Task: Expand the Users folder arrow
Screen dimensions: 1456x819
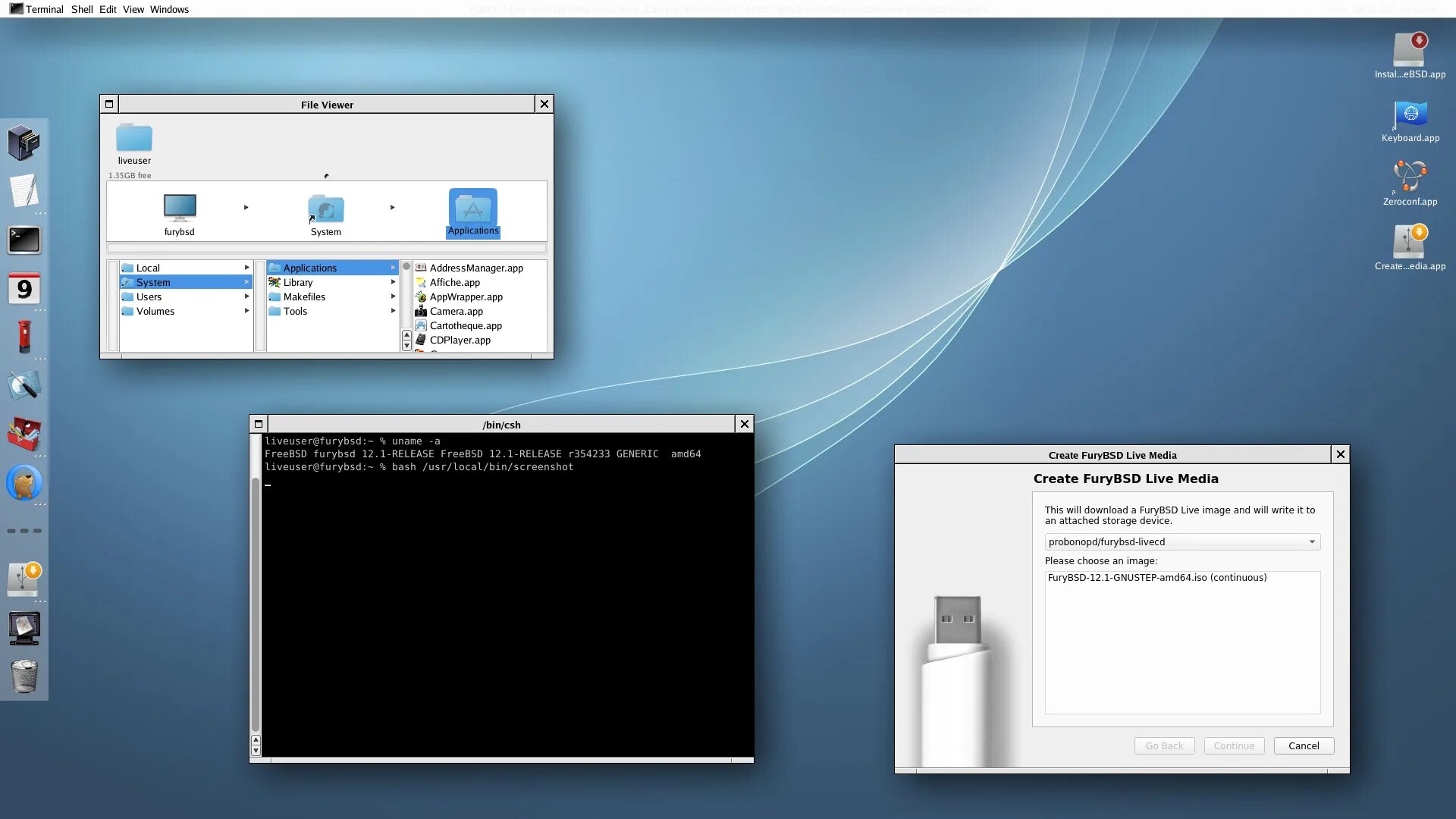Action: (246, 297)
